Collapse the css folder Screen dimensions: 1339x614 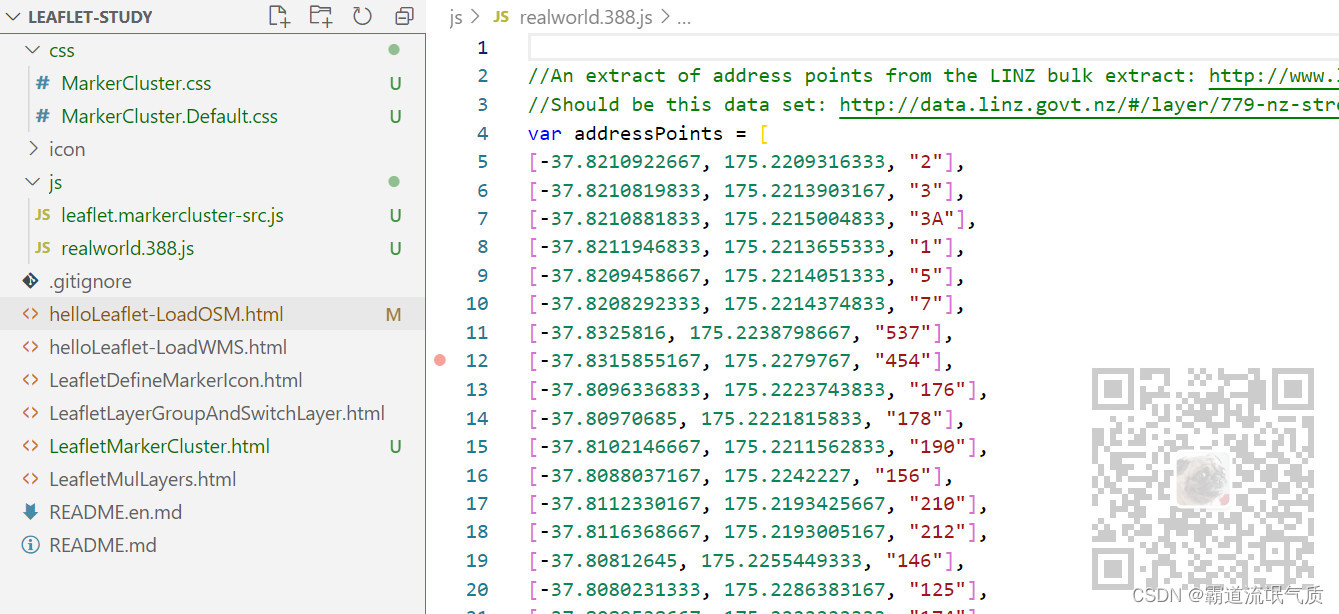pos(33,50)
